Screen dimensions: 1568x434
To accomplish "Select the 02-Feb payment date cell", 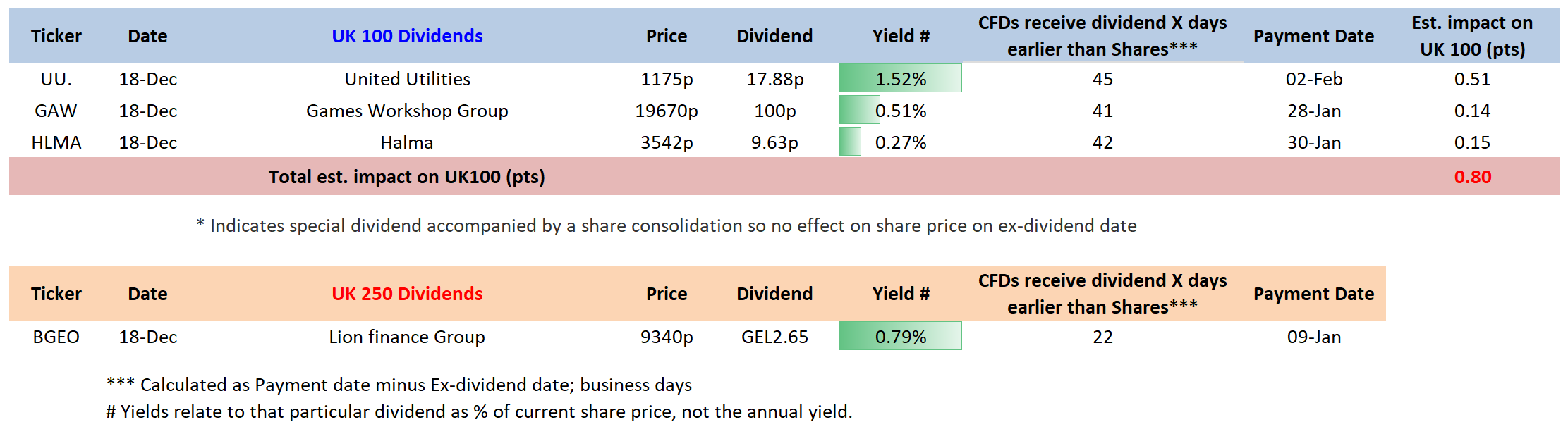I will point(1313,79).
